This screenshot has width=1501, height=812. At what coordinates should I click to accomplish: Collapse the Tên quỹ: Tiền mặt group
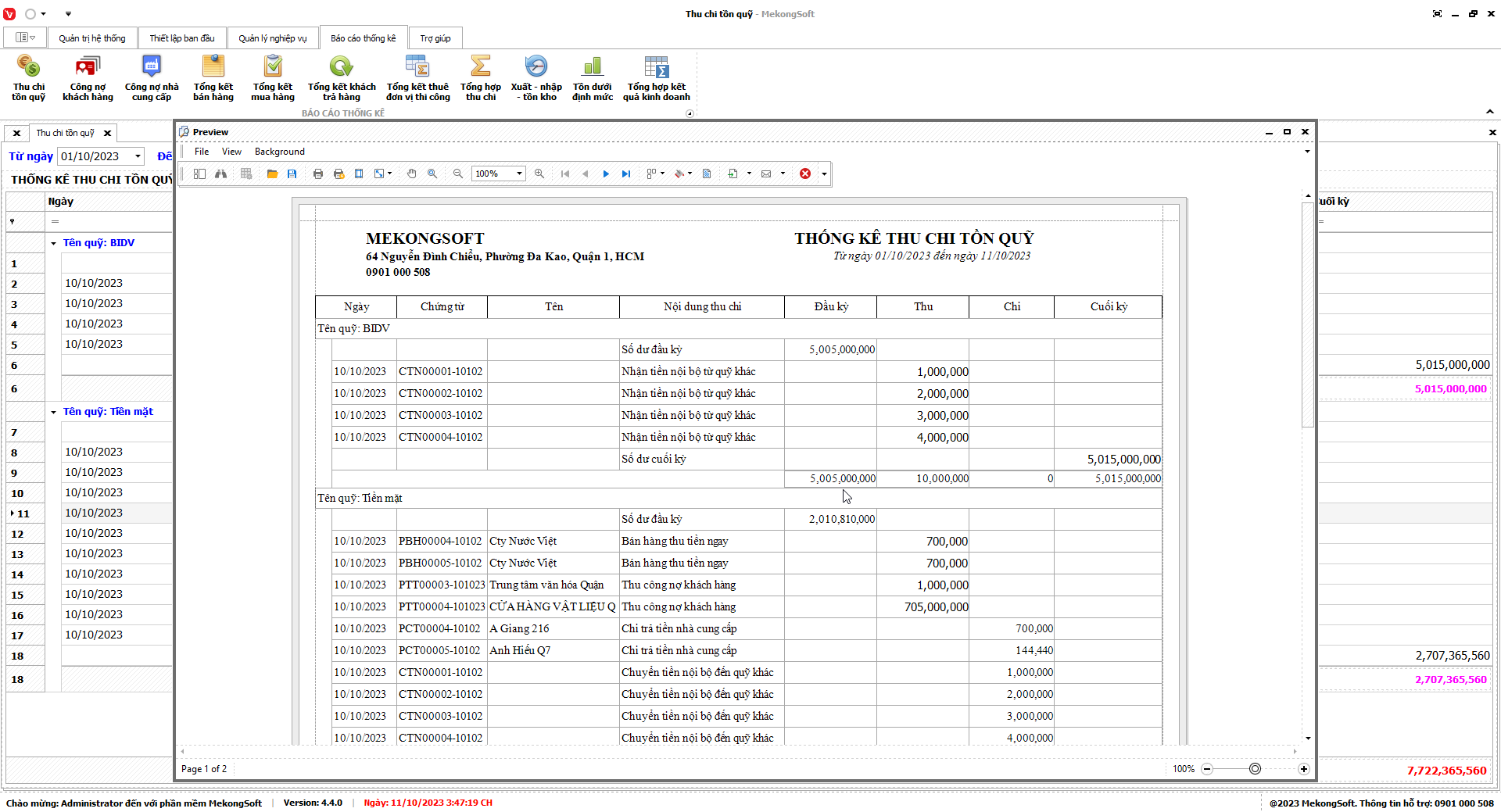pos(54,413)
